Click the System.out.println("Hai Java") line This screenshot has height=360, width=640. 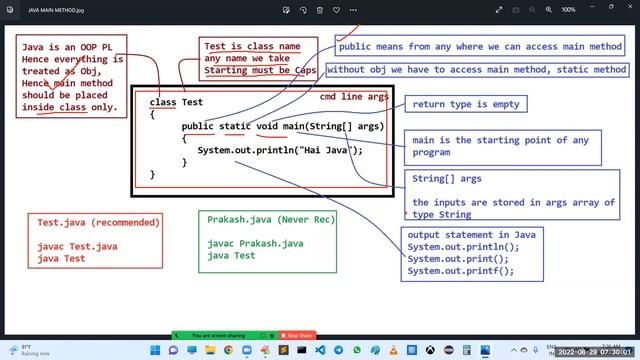(x=280, y=150)
